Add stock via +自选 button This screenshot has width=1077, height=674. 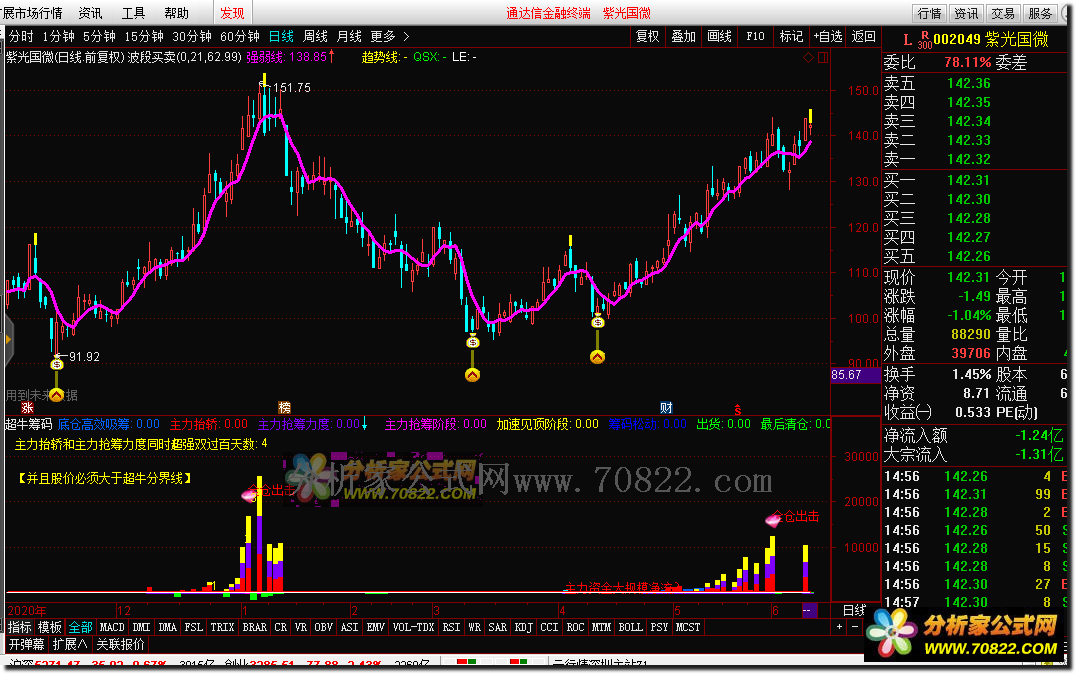(x=828, y=36)
